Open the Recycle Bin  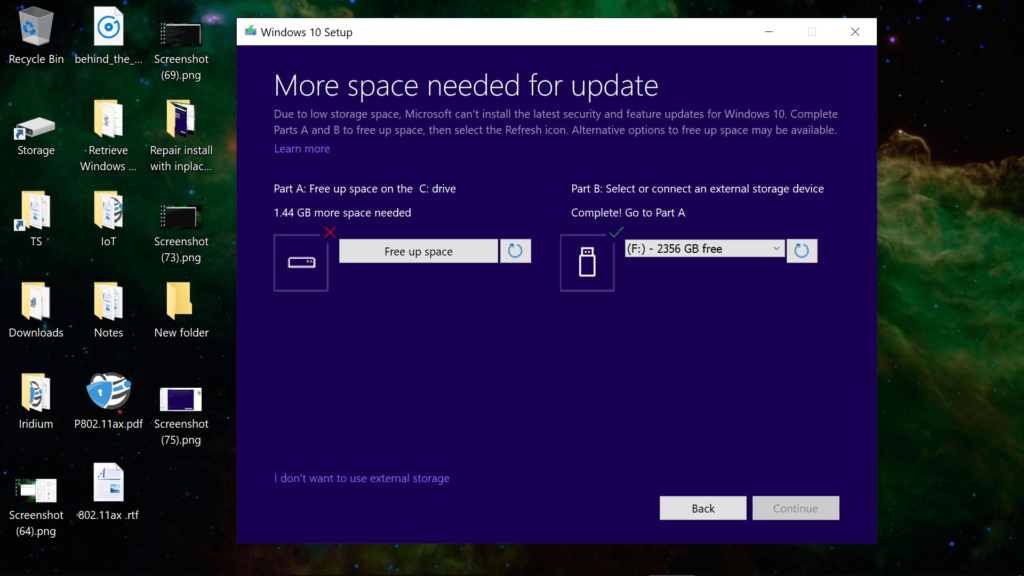point(36,30)
